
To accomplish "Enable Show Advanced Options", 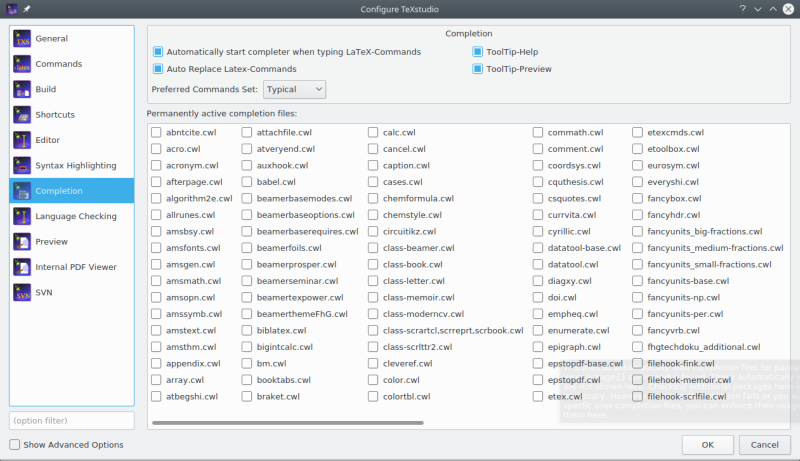I will click(x=15, y=445).
